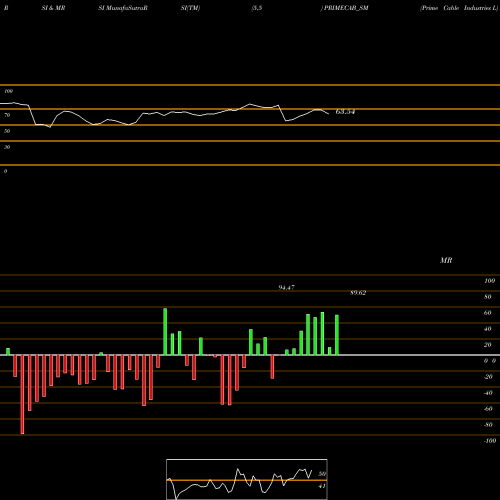Click the 41 label in mini chart
Image resolution: width=500 pixels, height=500 pixels.
[322, 486]
